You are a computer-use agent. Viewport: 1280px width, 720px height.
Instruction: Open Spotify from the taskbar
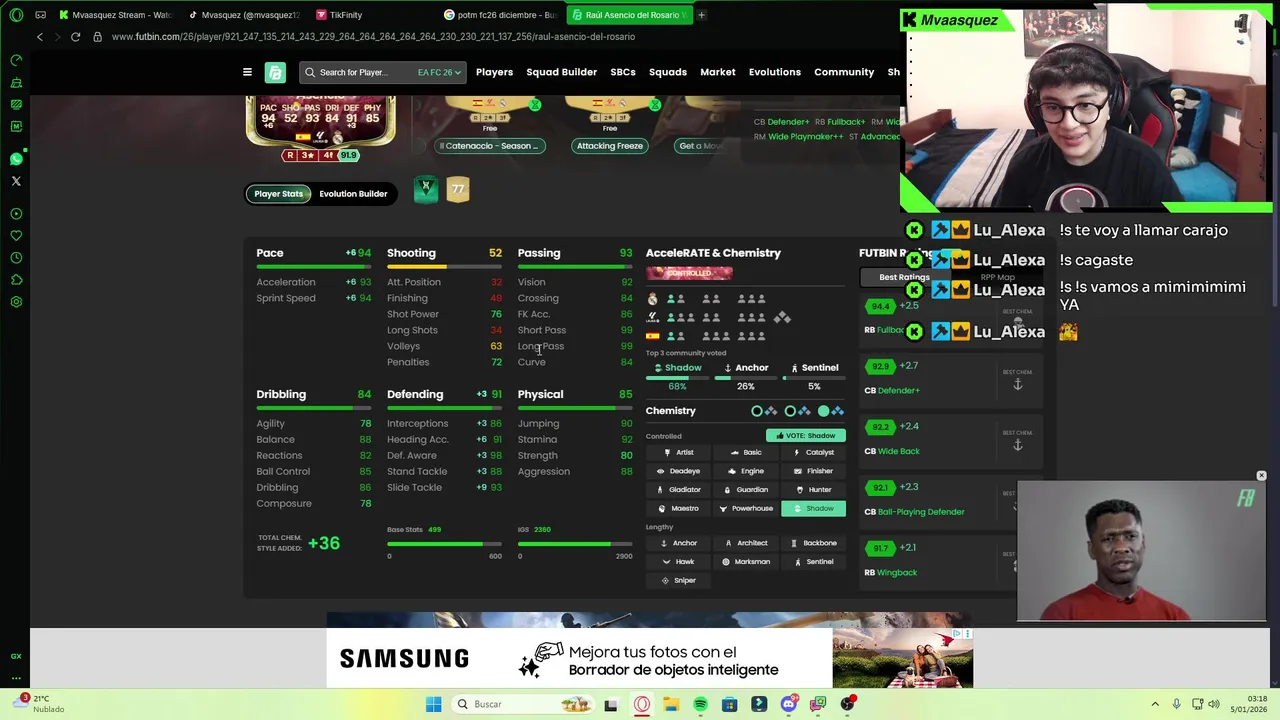pyautogui.click(x=700, y=704)
